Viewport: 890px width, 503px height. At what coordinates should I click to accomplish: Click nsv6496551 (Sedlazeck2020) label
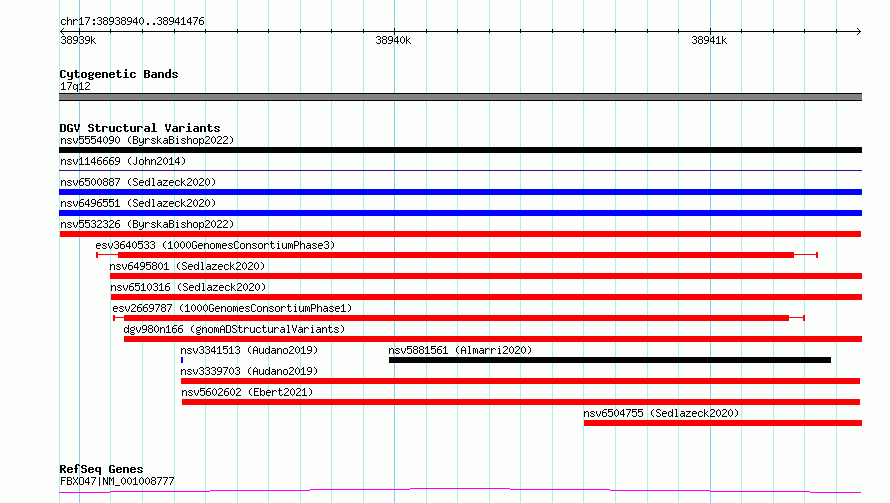138,203
